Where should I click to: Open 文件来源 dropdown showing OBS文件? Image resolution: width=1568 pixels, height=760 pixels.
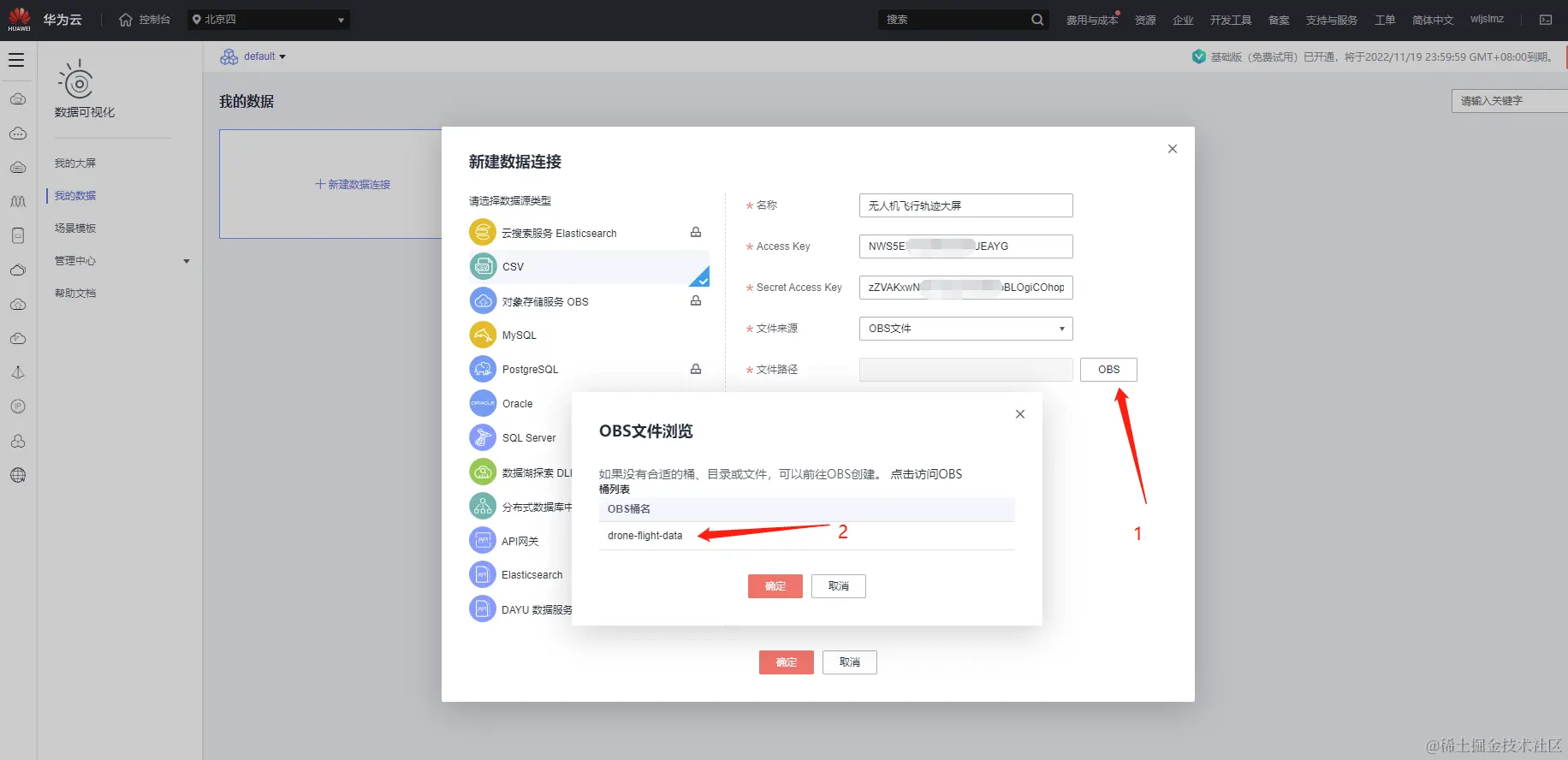965,329
